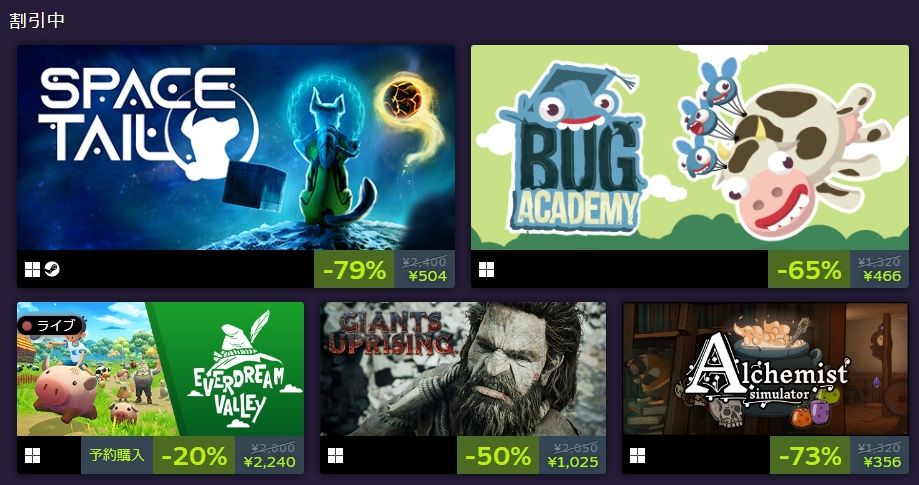The height and width of the screenshot is (485, 919).
Task: Open the Alchemist Simulator capsule image
Action: coord(765,369)
